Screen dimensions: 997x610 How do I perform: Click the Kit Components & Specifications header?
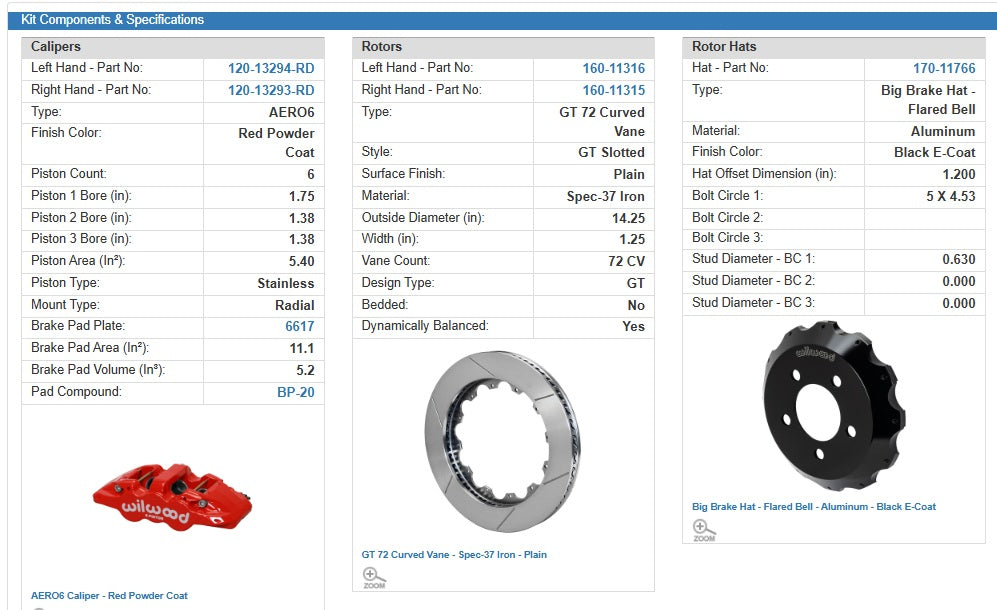(112, 20)
